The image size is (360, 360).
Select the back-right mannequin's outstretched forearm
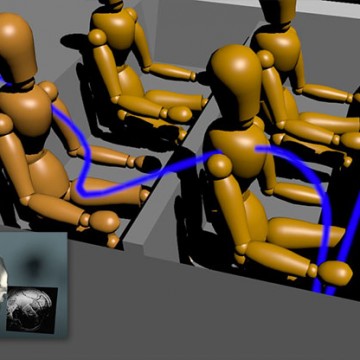[x=325, y=93]
